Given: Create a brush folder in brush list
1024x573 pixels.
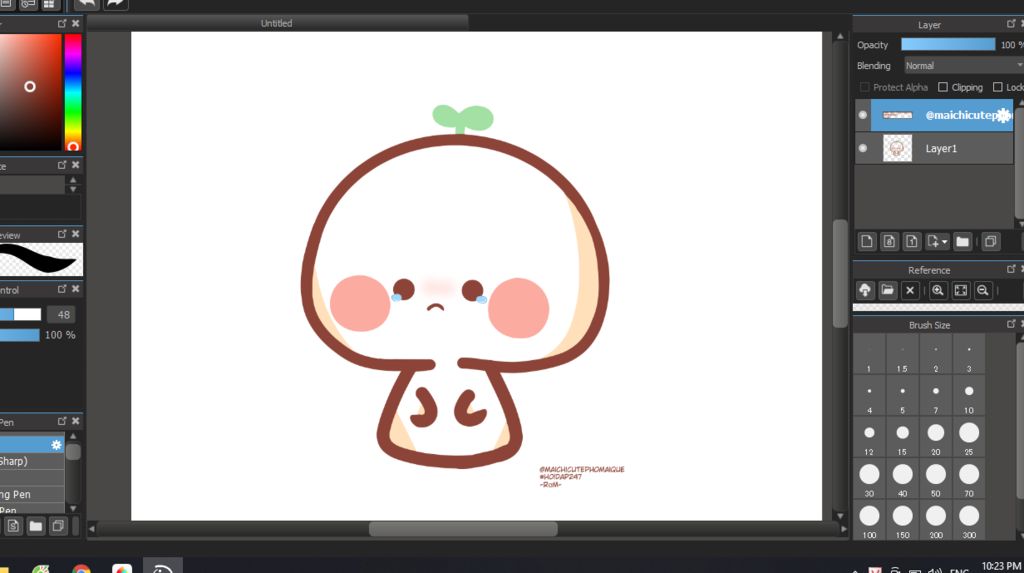Looking at the screenshot, I should coord(36,526).
